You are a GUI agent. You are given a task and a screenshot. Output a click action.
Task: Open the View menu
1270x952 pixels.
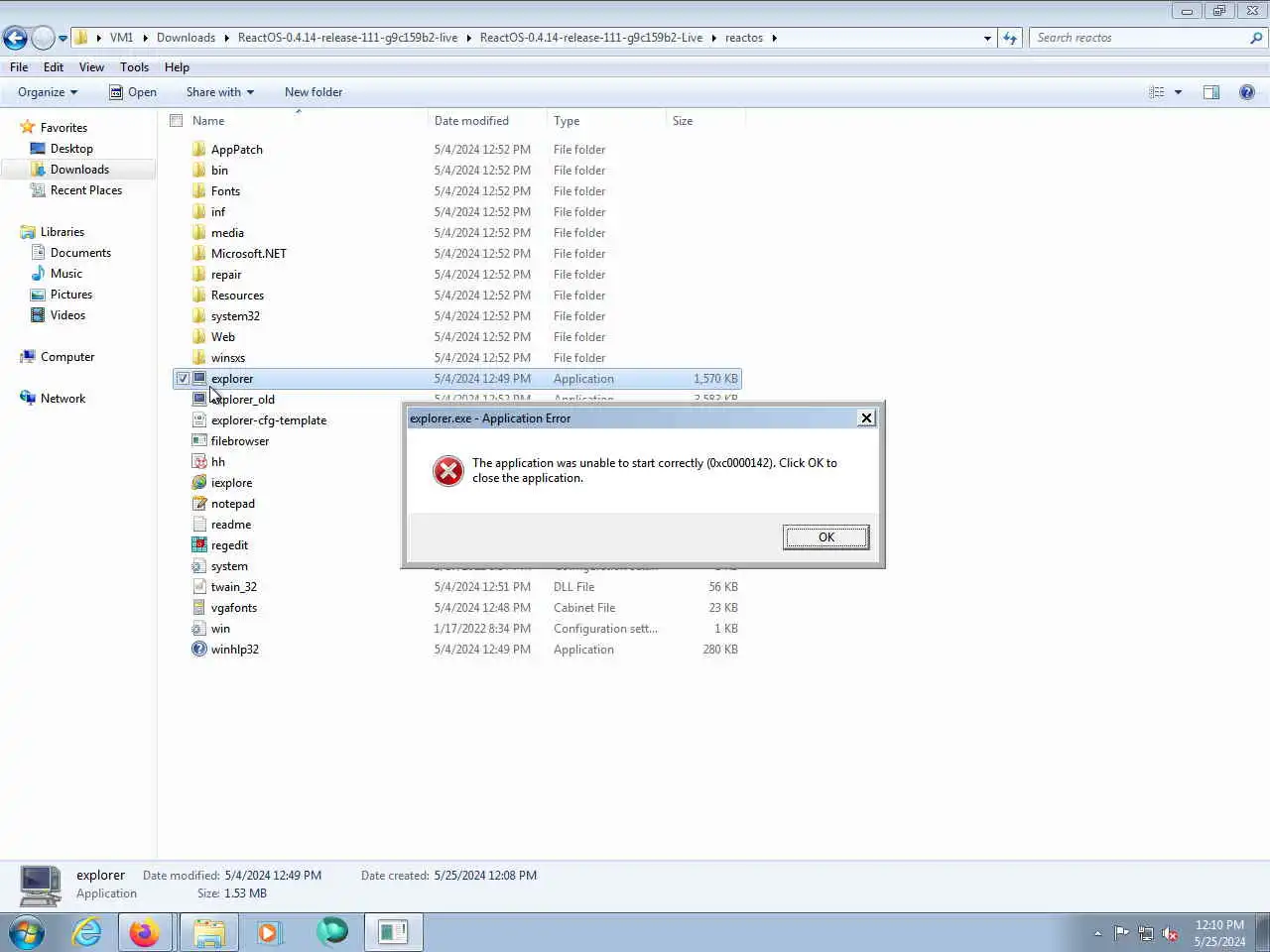click(x=91, y=67)
